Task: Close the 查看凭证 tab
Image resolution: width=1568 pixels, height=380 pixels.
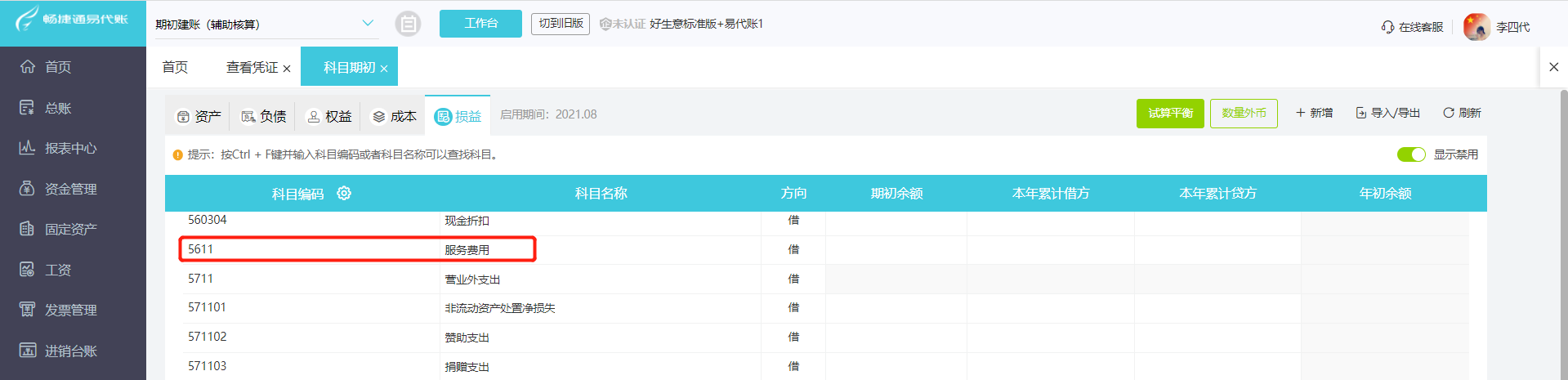Action: tap(287, 69)
